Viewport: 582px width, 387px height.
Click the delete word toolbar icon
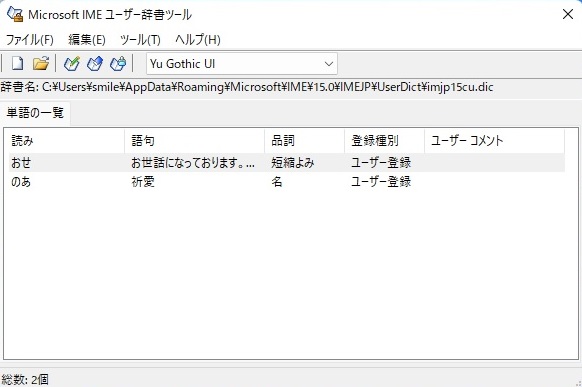click(x=118, y=63)
